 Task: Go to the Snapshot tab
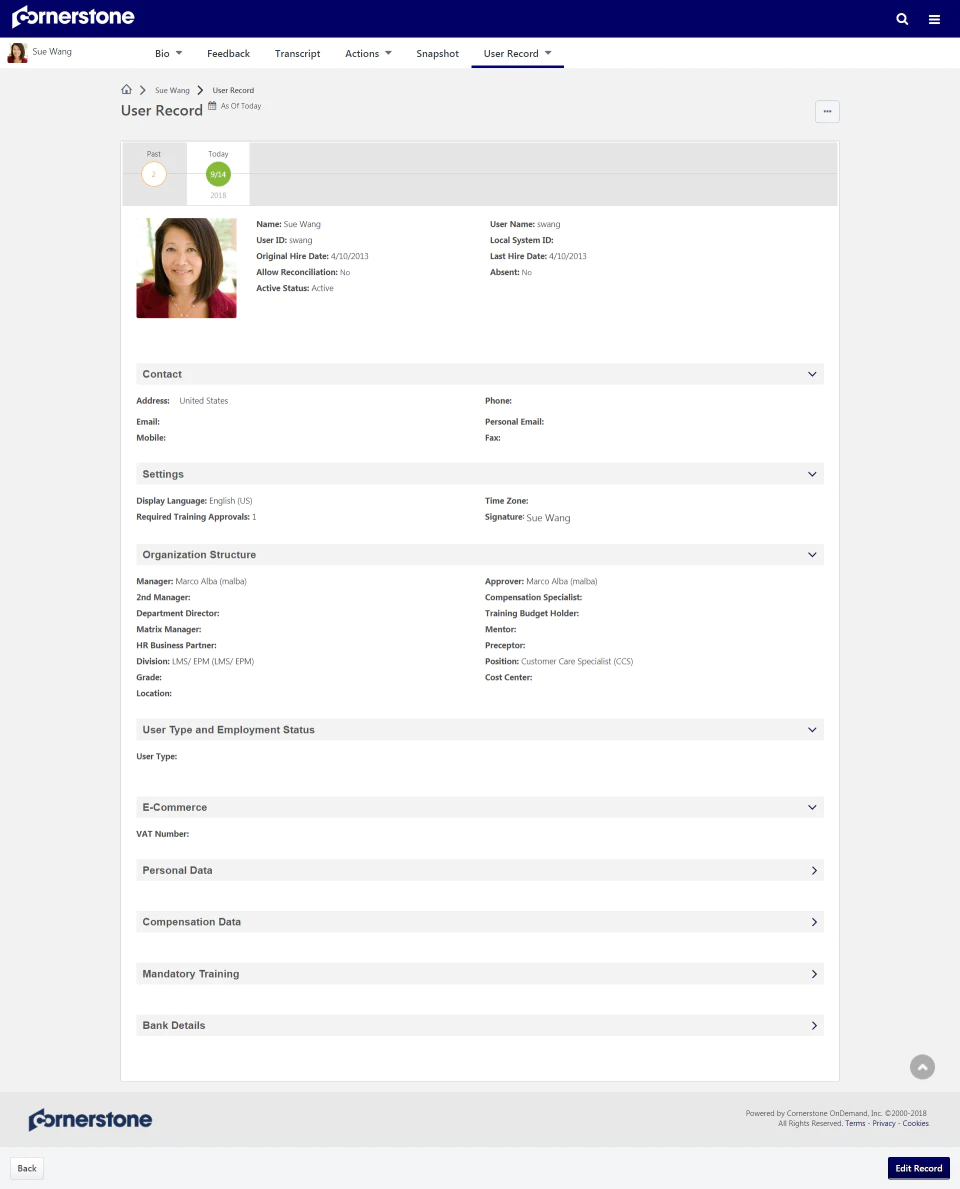tap(438, 53)
